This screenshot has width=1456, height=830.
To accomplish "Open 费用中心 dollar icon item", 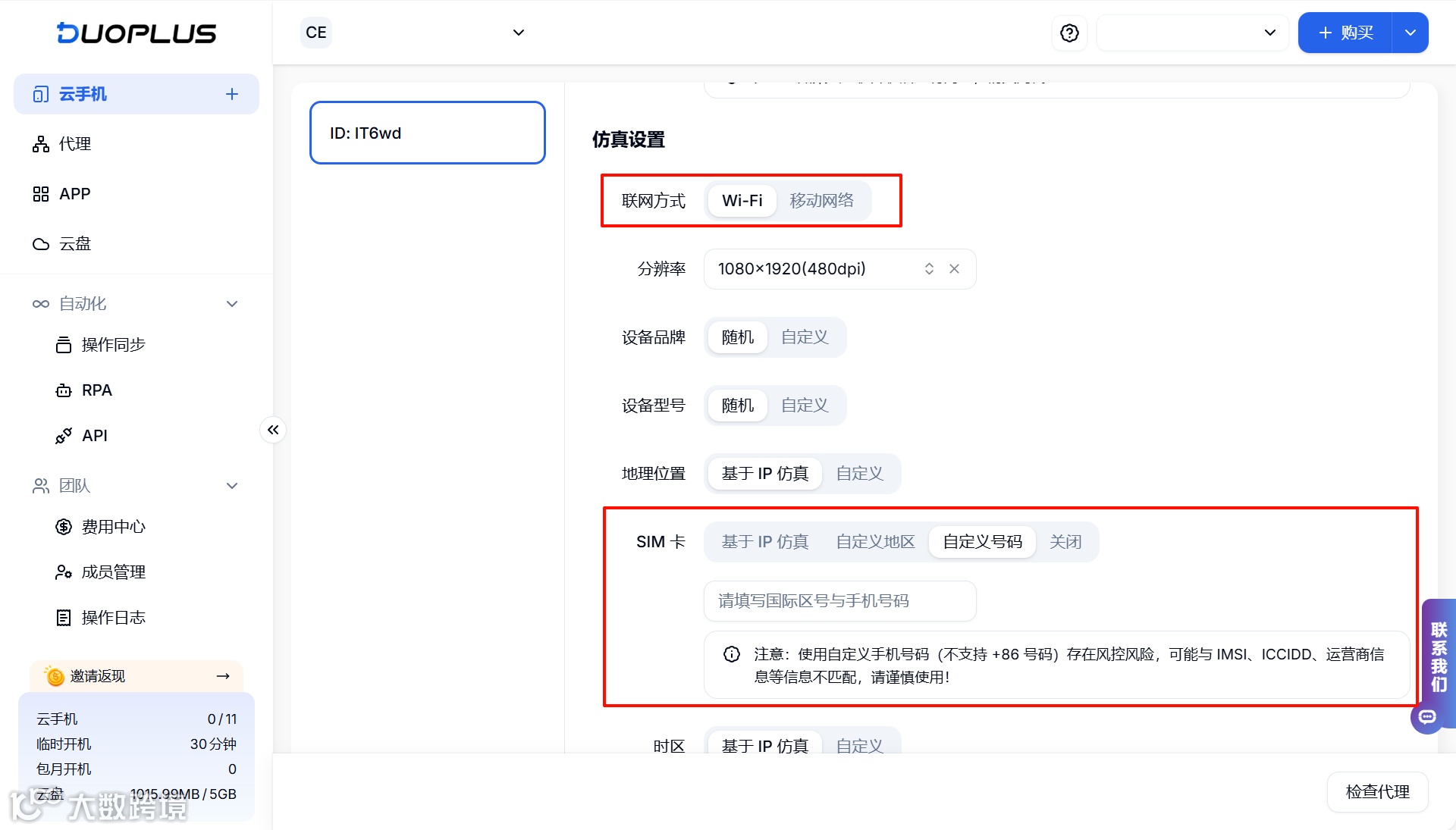I will 64,527.
